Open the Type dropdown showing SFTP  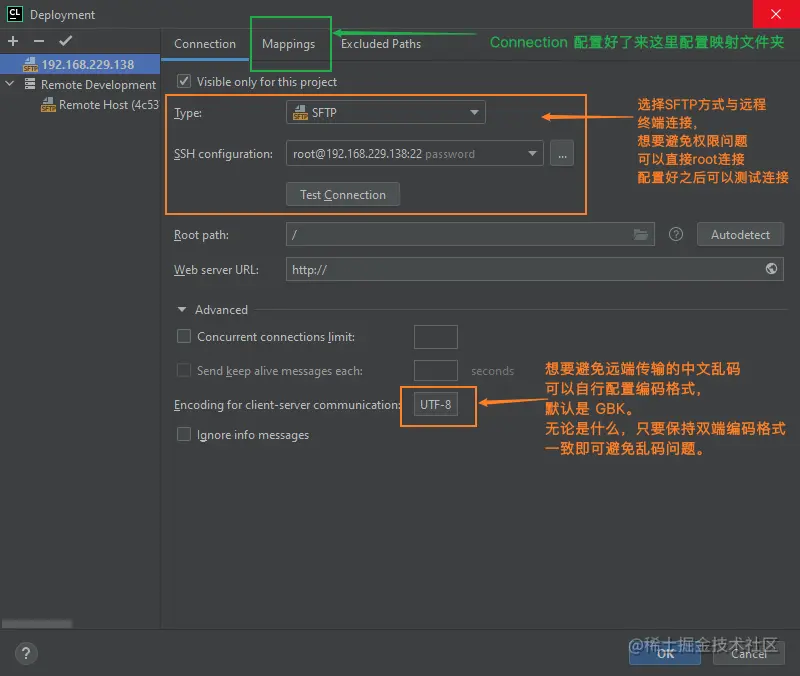(x=385, y=112)
